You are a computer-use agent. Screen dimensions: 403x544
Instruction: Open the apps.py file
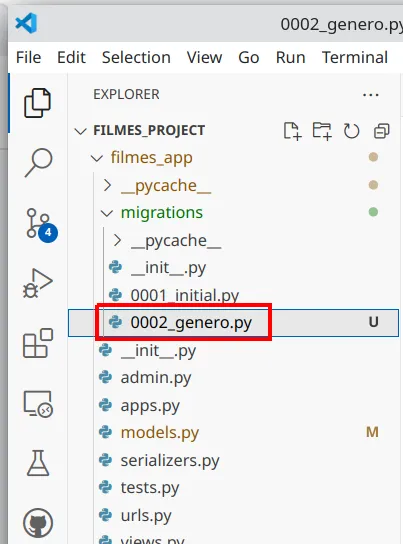point(150,405)
